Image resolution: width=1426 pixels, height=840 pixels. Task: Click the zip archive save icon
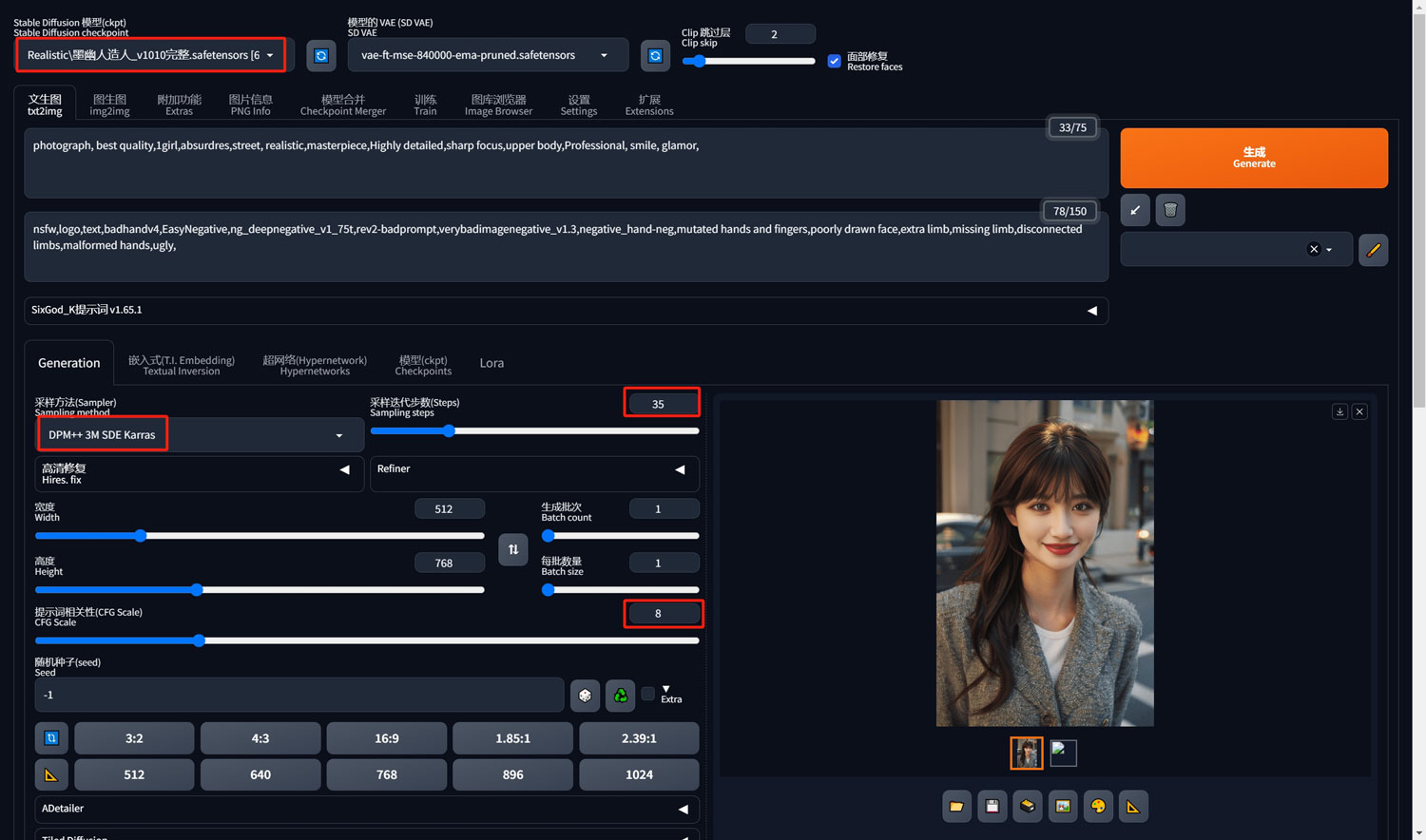click(x=1028, y=807)
